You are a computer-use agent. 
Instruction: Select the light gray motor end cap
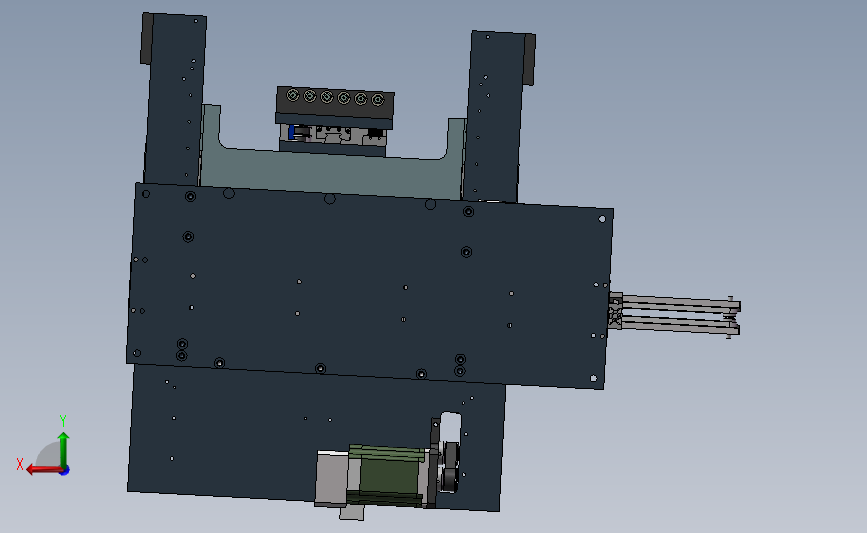pyautogui.click(x=332, y=478)
